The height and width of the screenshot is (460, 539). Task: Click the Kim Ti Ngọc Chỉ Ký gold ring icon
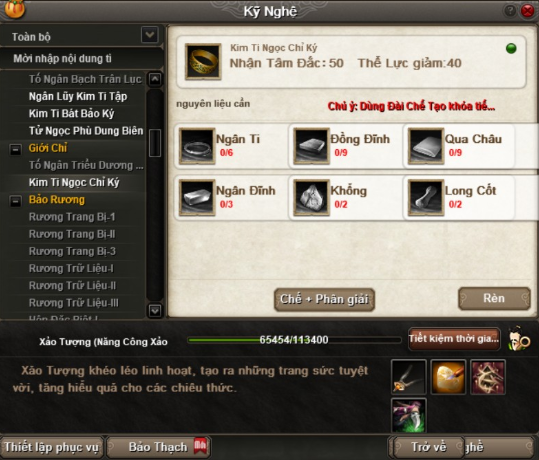tap(203, 62)
